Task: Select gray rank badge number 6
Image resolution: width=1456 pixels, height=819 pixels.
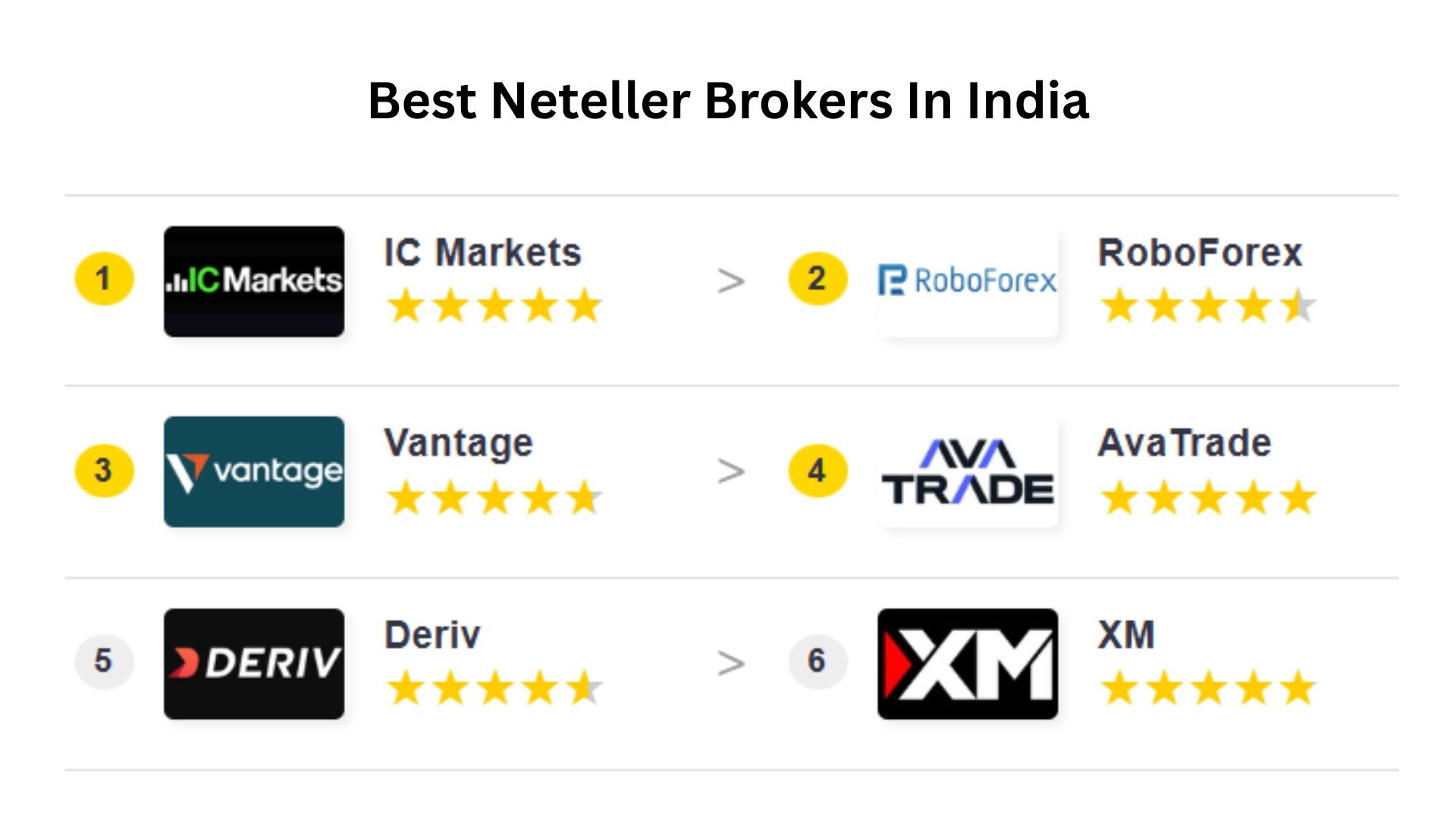Action: pyautogui.click(x=817, y=661)
